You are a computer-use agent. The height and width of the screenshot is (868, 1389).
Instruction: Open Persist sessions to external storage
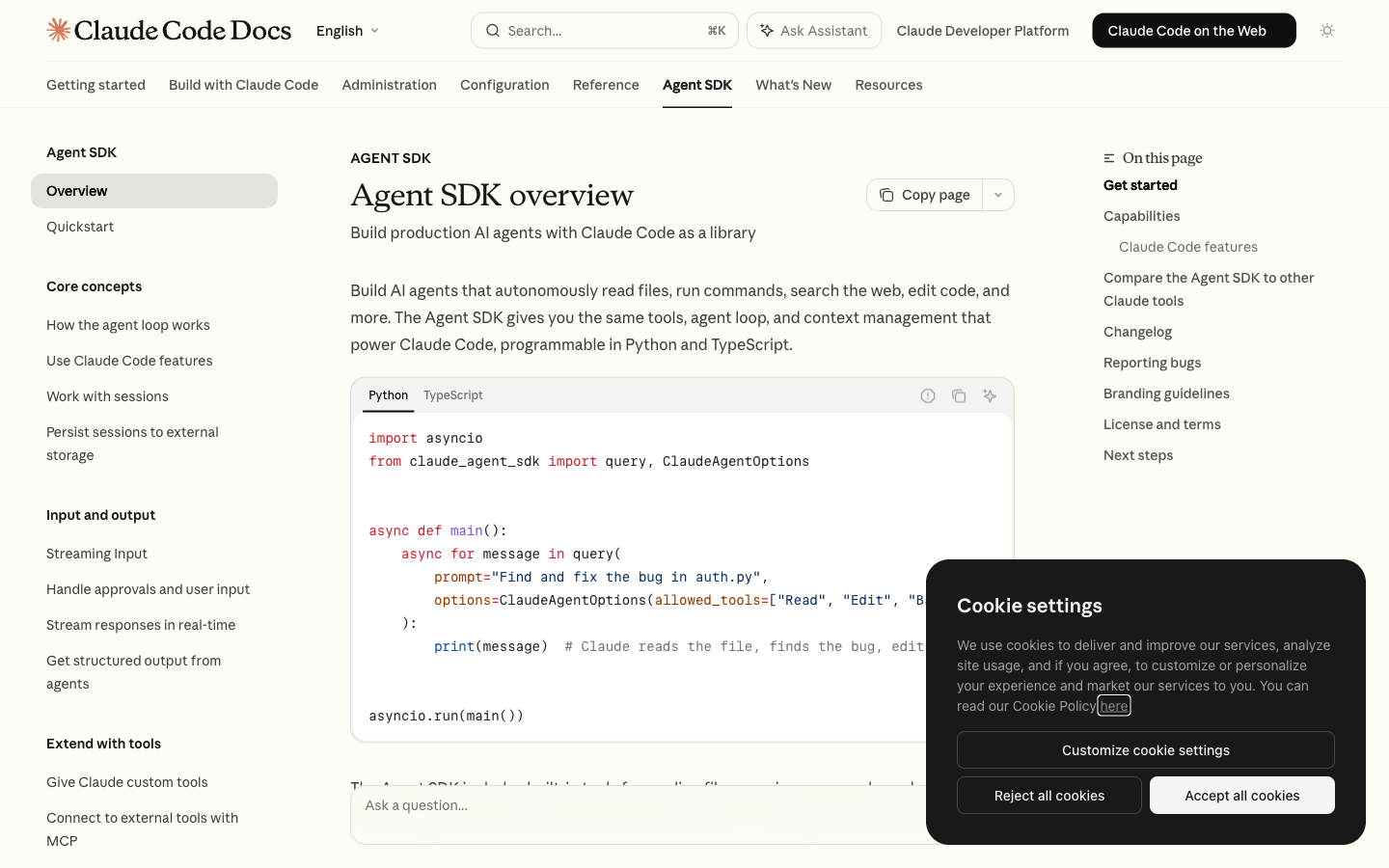(132, 444)
